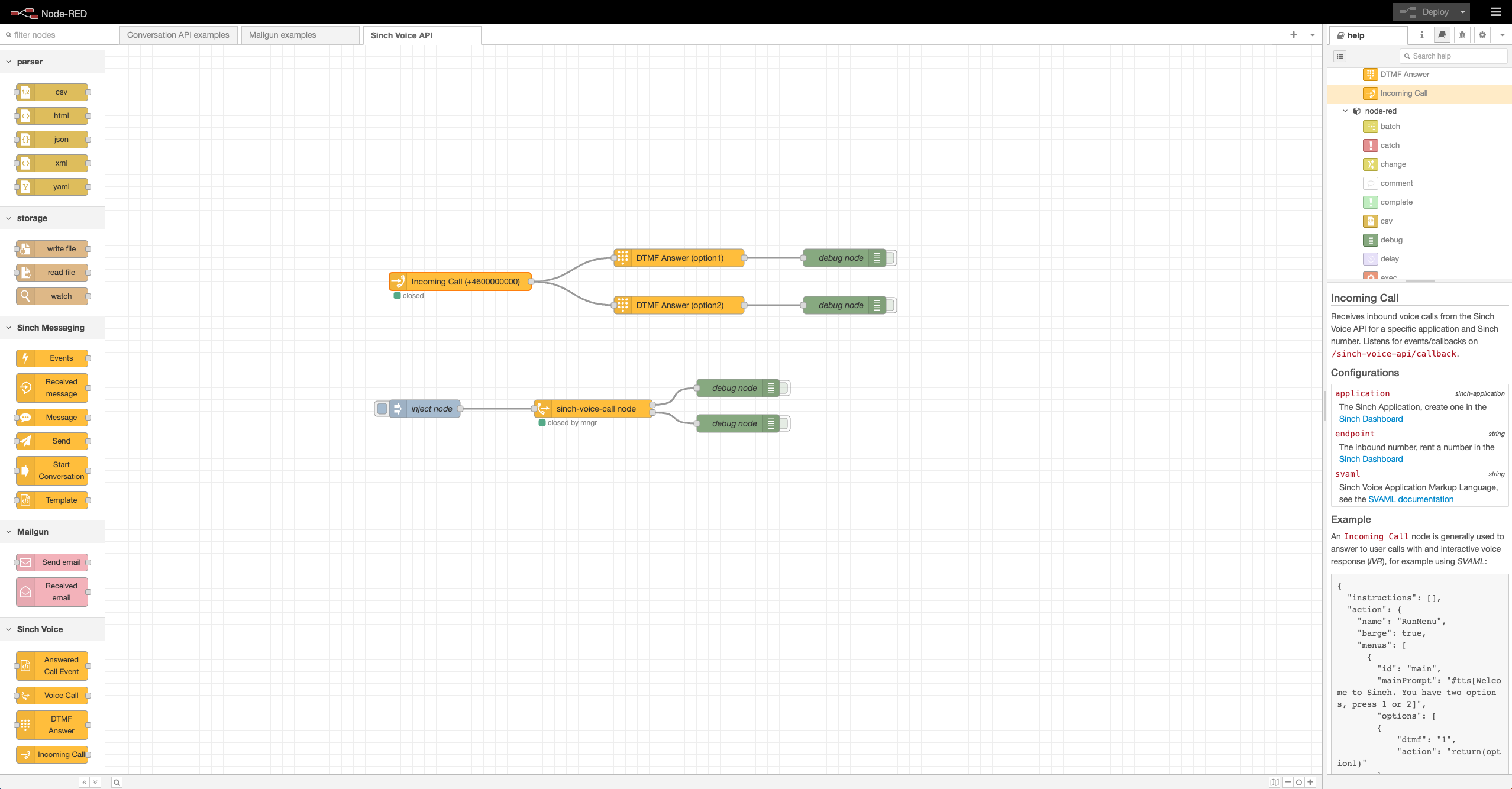1512x789 pixels.
Task: Collapse the Sinch Voice palette category
Action: (x=52, y=629)
